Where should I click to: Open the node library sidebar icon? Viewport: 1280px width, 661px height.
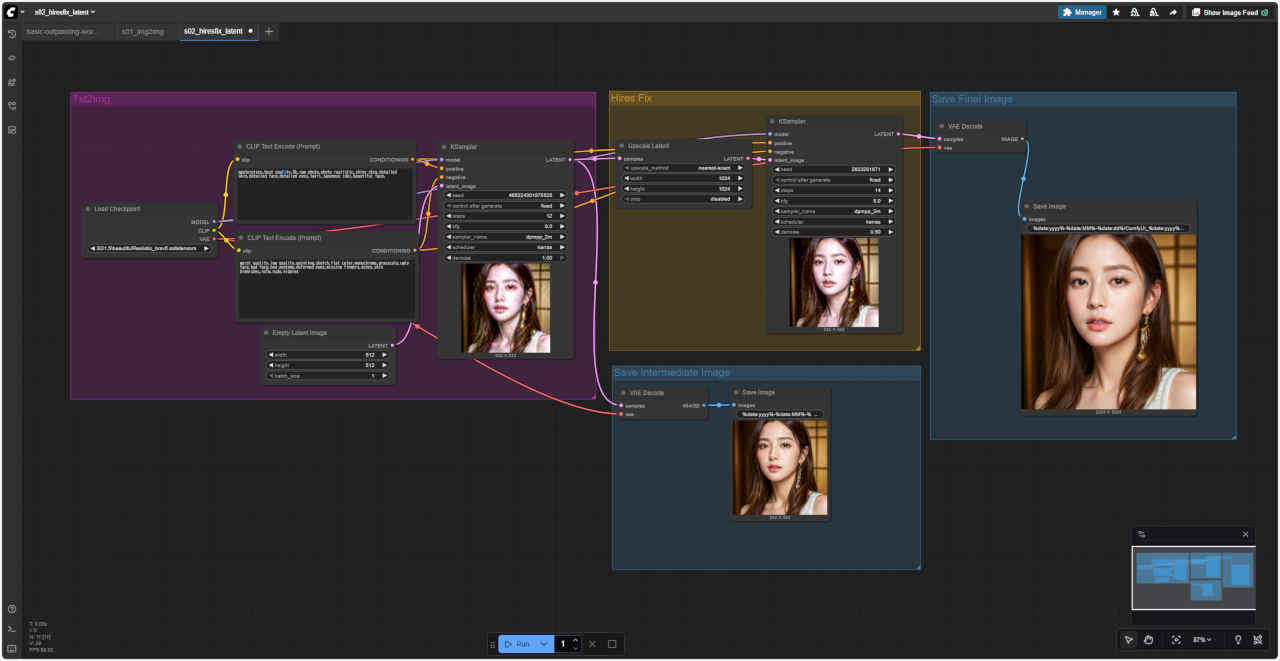coord(12,58)
